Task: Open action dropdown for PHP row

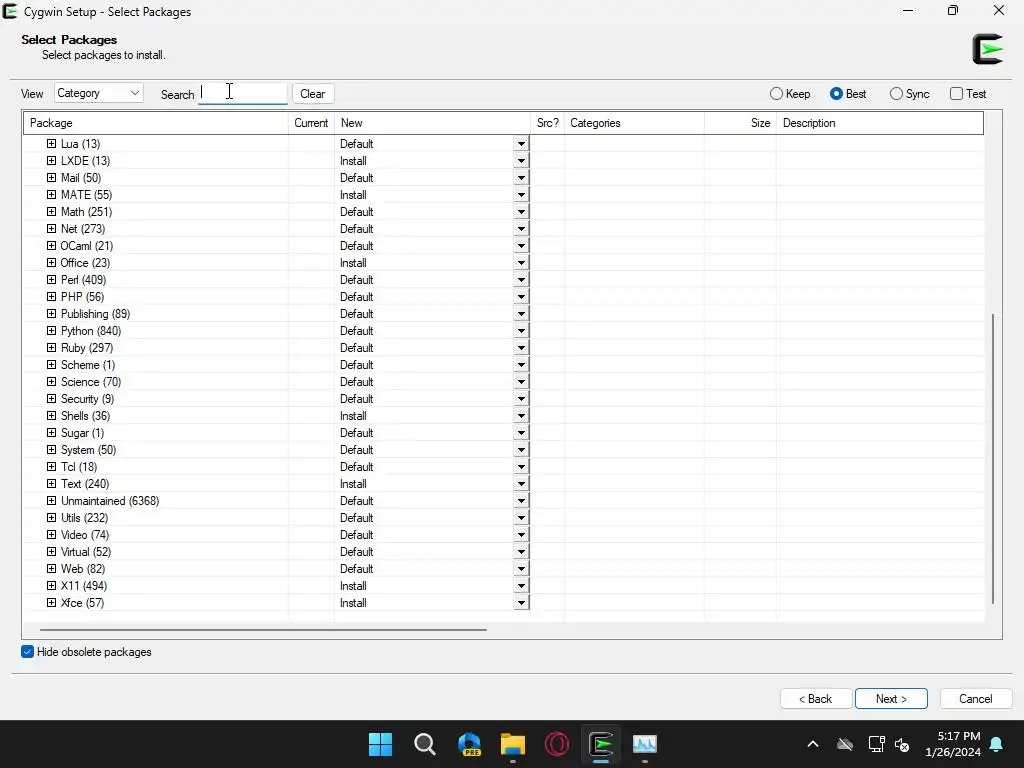Action: (521, 296)
